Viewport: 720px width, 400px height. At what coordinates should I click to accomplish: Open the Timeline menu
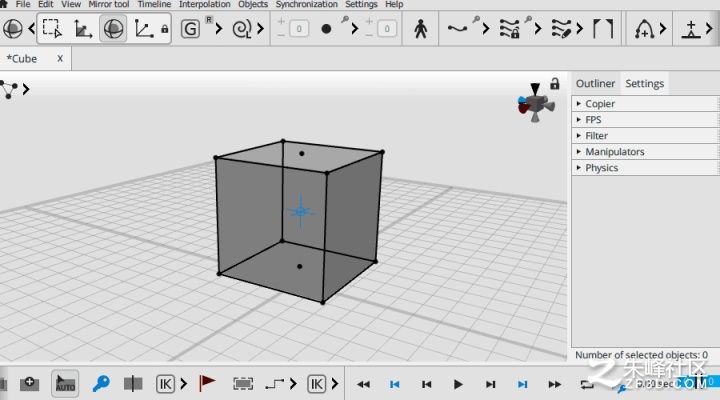[154, 4]
